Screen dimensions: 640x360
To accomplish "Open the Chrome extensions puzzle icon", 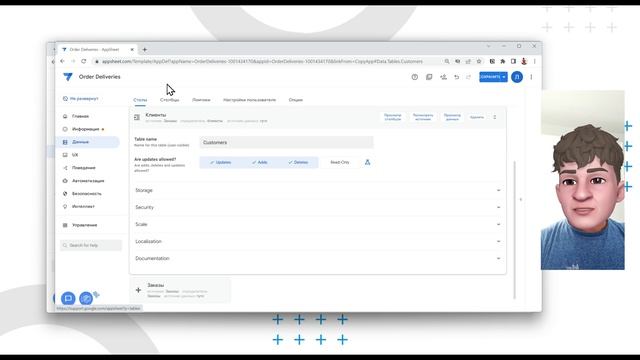I will 503,61.
